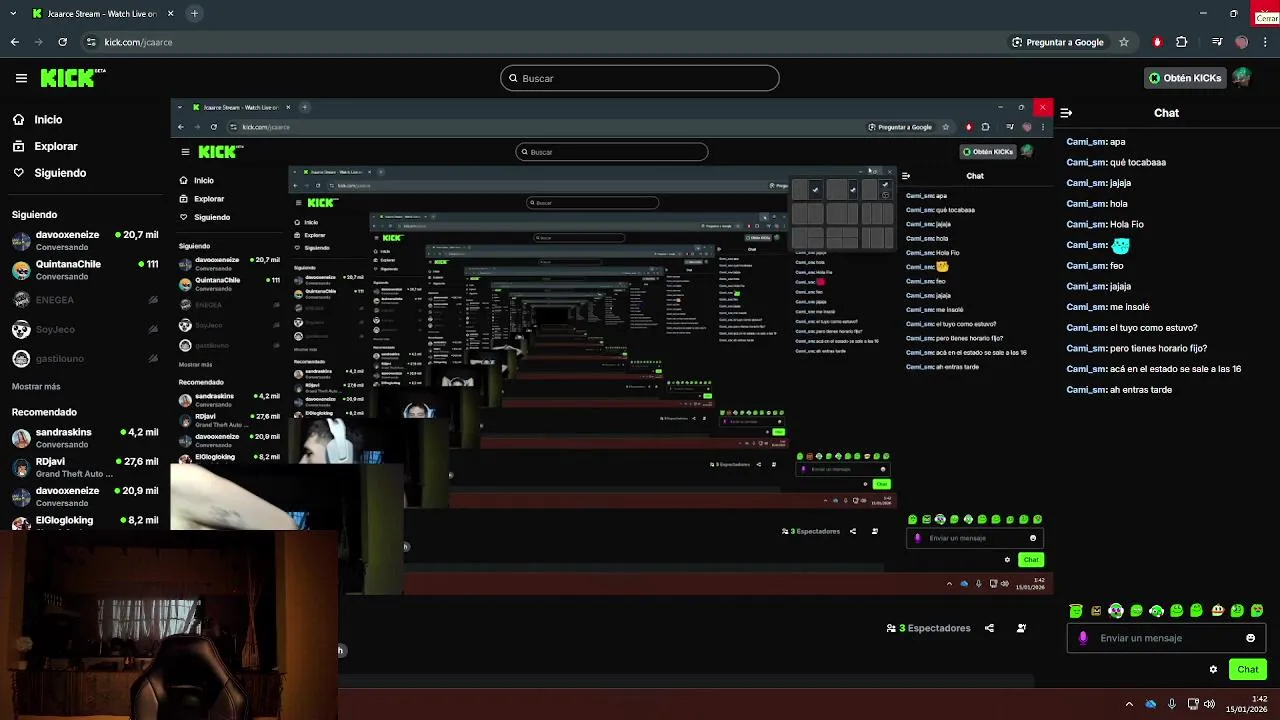Click Preguntar a Google in the address bar
This screenshot has height=720, width=1280.
[x=1057, y=42]
